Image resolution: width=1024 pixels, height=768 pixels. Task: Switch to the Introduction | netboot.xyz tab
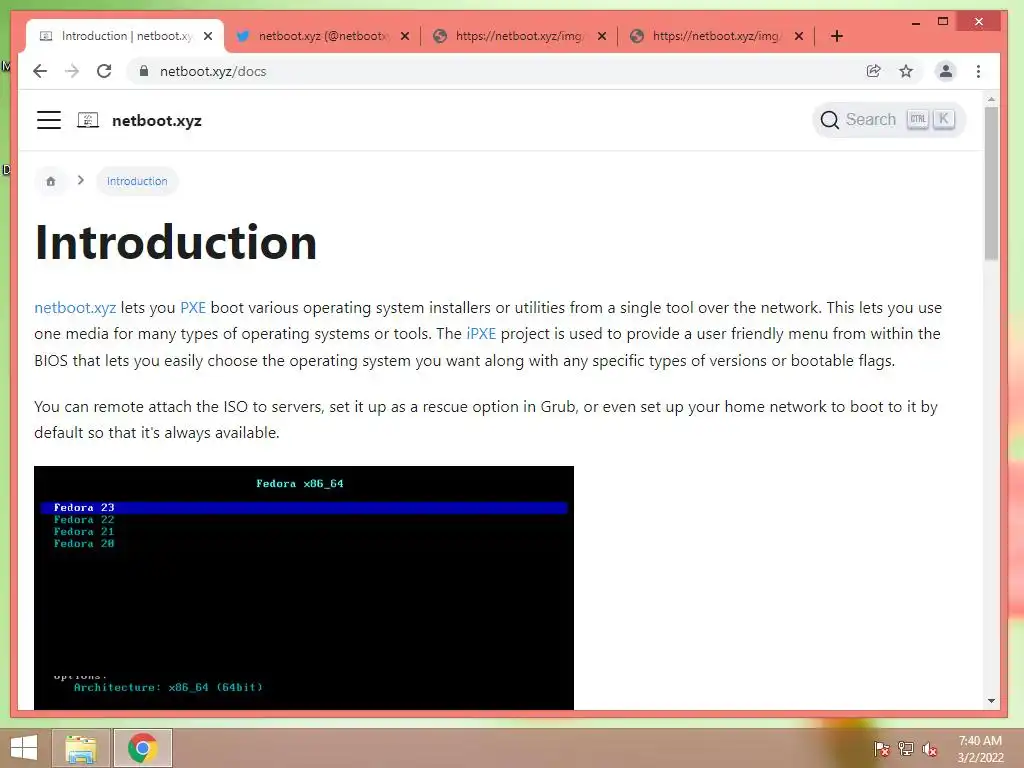pyautogui.click(x=125, y=36)
